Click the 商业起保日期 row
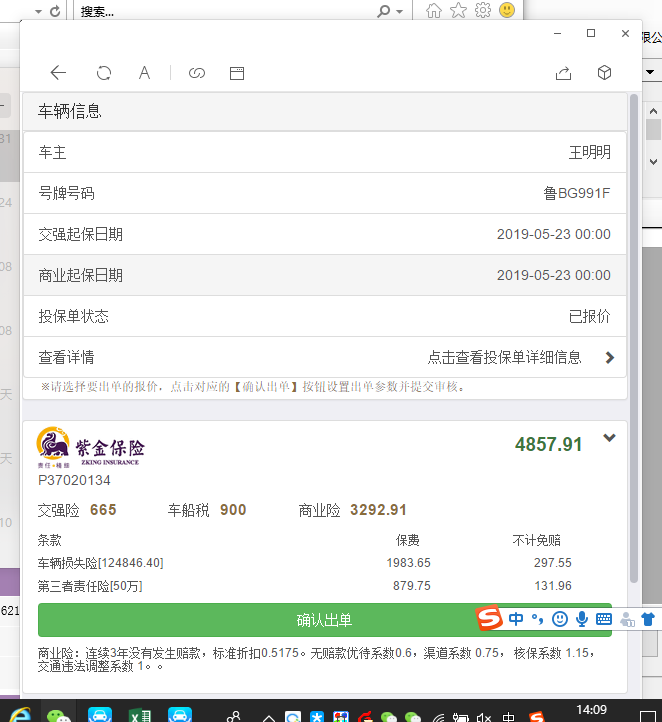This screenshot has width=662, height=722. (325, 275)
